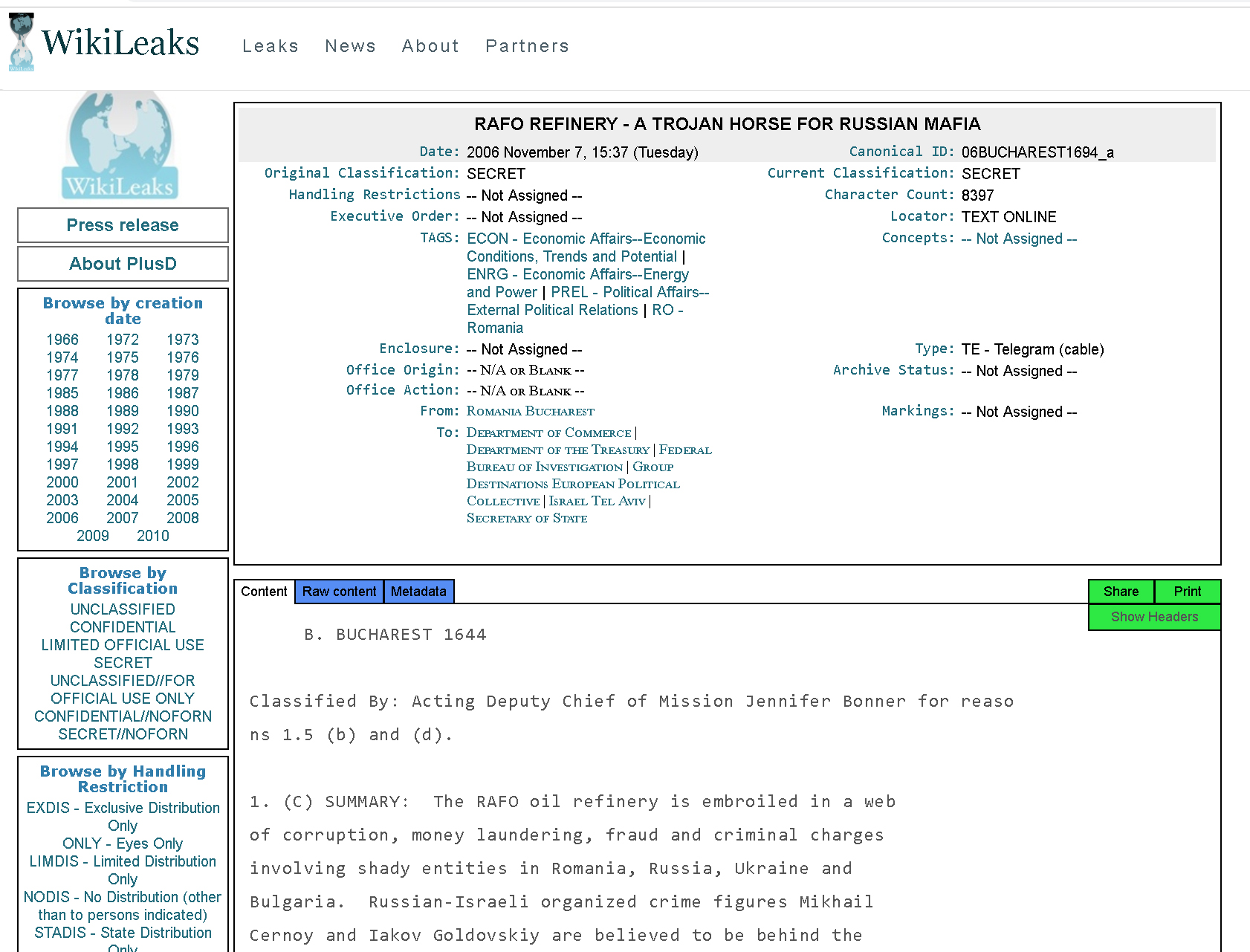This screenshot has height=952, width=1250.
Task: Browse cables from year 2010
Action: pyautogui.click(x=153, y=536)
